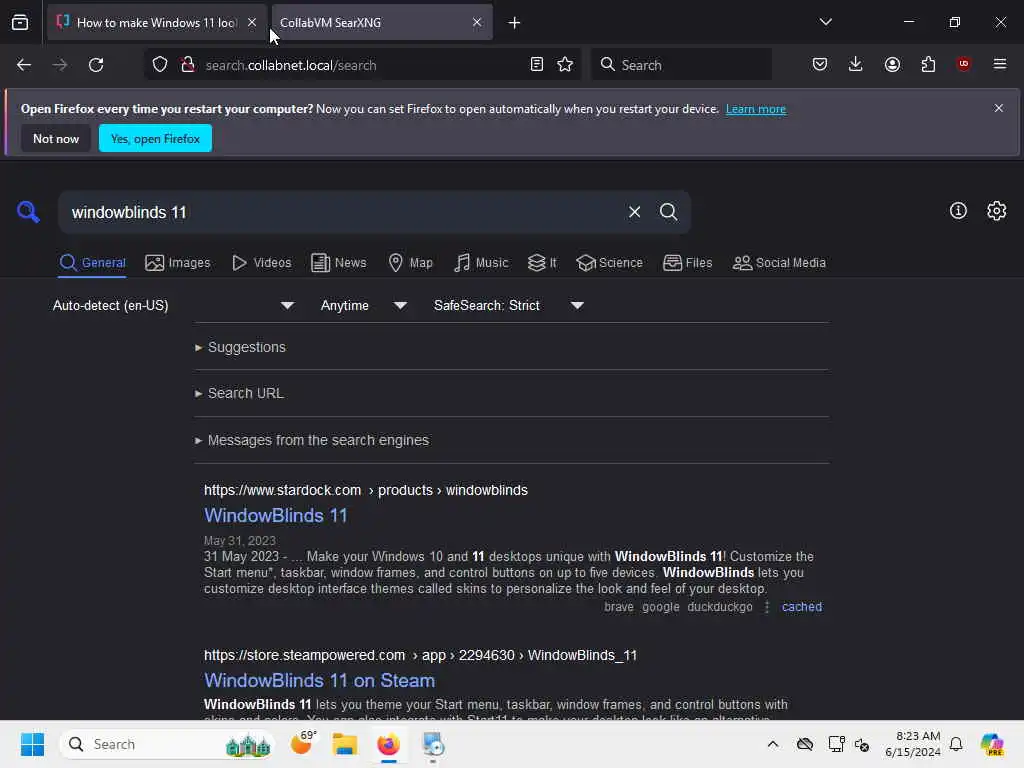Select the Science search category
The width and height of the screenshot is (1024, 768).
click(609, 263)
